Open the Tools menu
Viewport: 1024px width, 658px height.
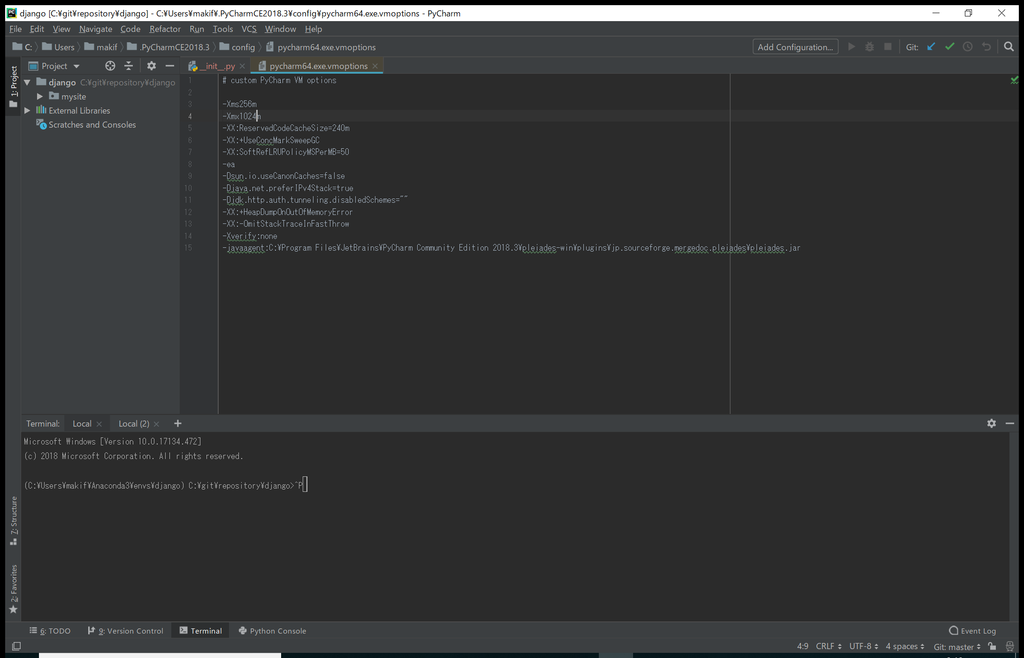223,29
